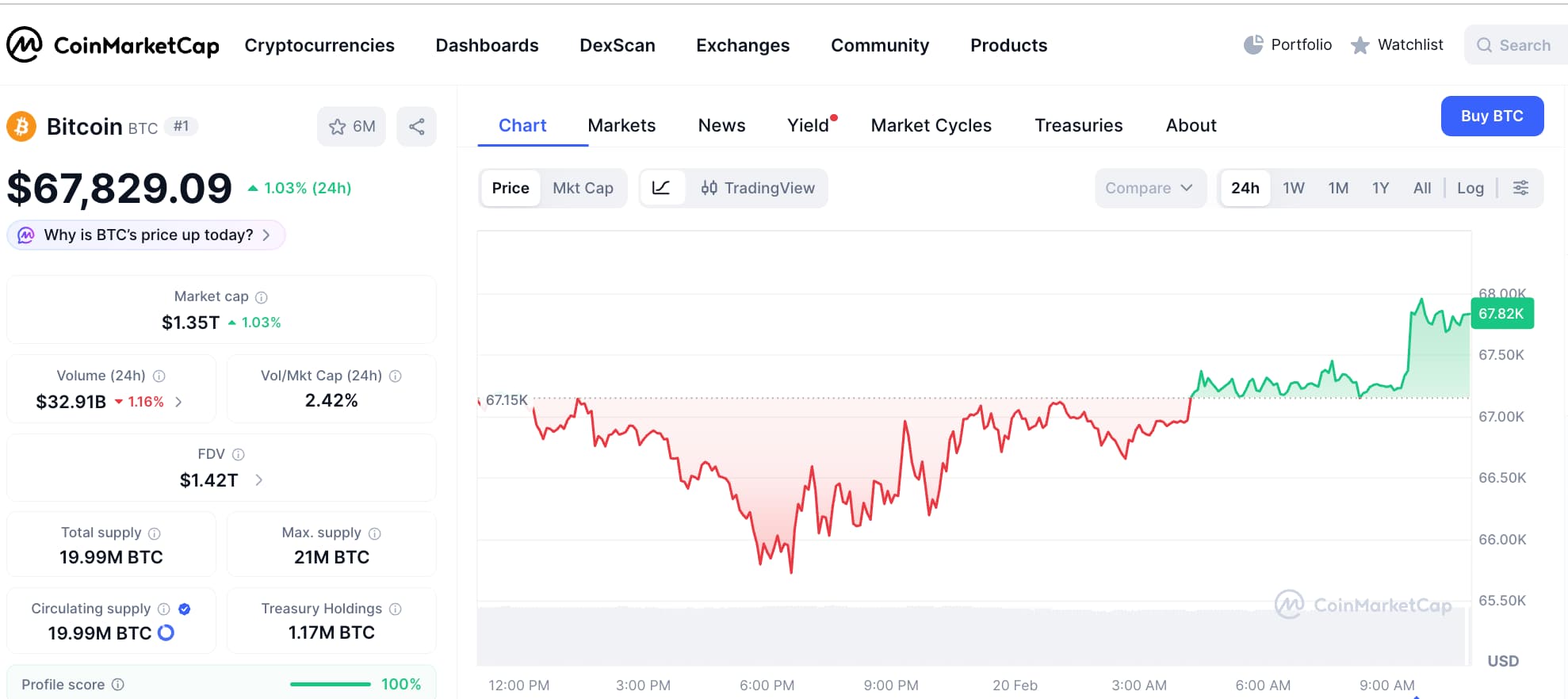Click the 2.42% Vol/Mkt Cap value
The width and height of the screenshot is (1568, 699).
(x=331, y=400)
